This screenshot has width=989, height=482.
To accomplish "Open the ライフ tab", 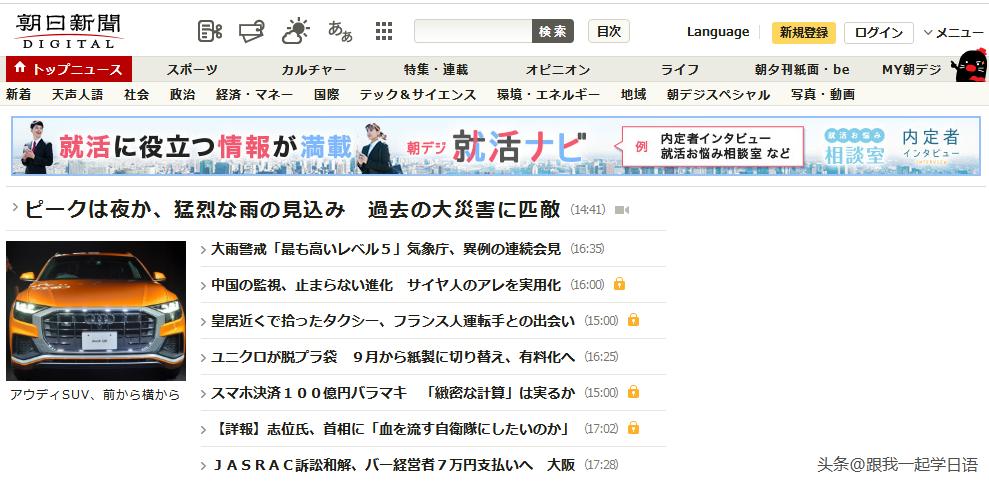I will 679,69.
